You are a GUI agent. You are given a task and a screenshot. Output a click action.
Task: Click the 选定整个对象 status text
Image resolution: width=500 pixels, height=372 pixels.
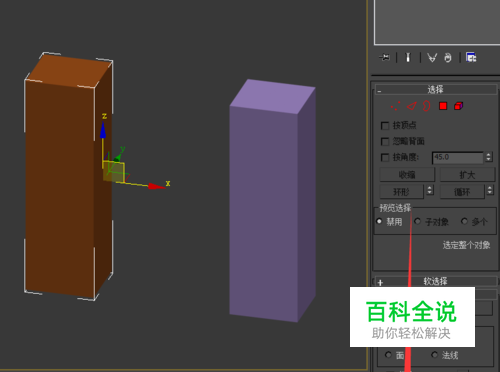point(466,245)
